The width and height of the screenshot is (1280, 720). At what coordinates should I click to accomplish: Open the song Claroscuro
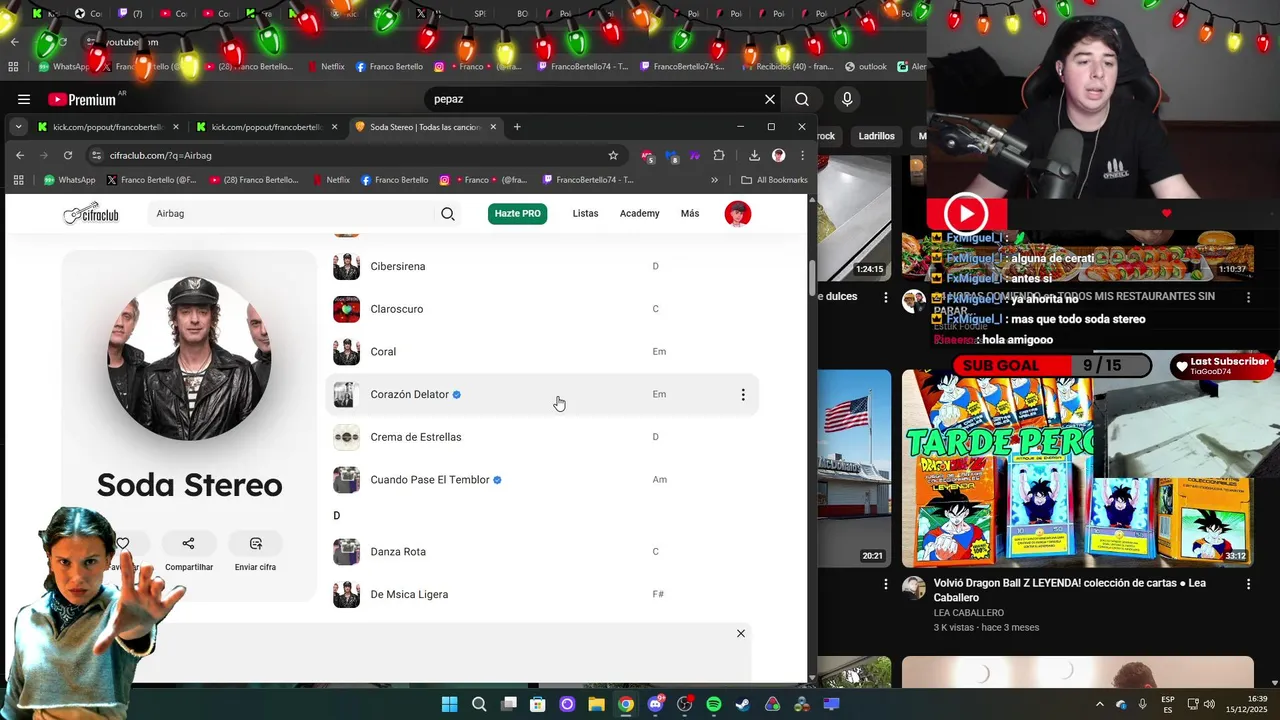396,309
